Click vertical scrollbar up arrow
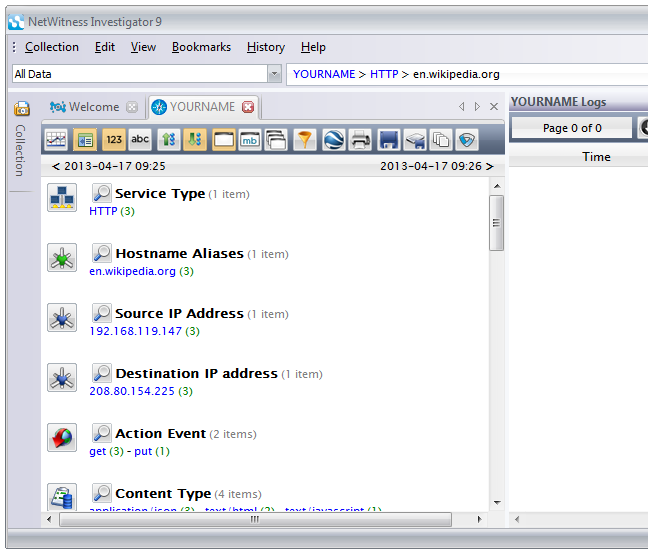The height and width of the screenshot is (554, 648). (x=497, y=186)
